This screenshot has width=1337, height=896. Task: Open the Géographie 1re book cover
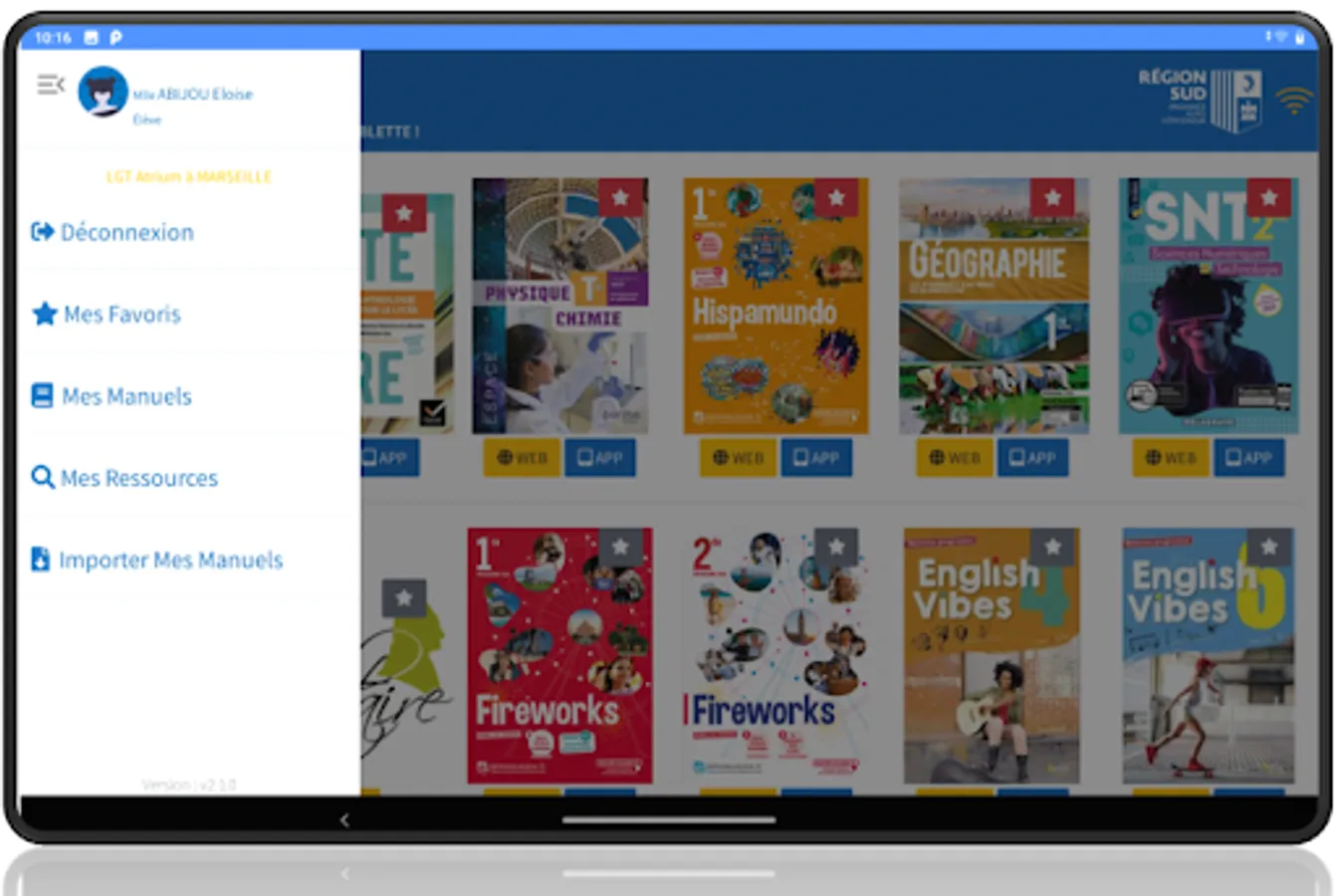[994, 306]
